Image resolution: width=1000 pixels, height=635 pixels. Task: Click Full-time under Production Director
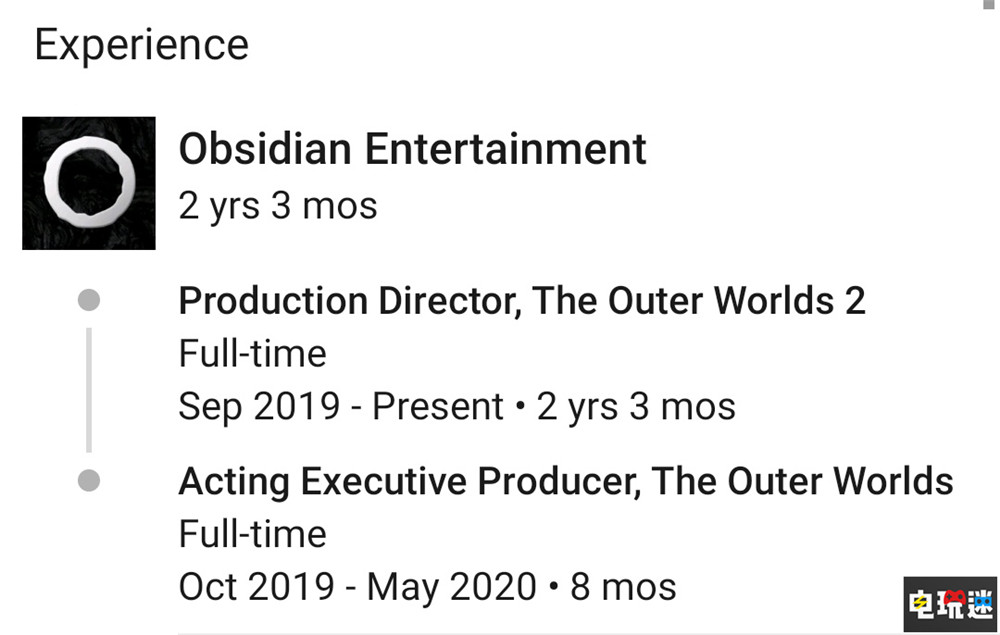(252, 353)
